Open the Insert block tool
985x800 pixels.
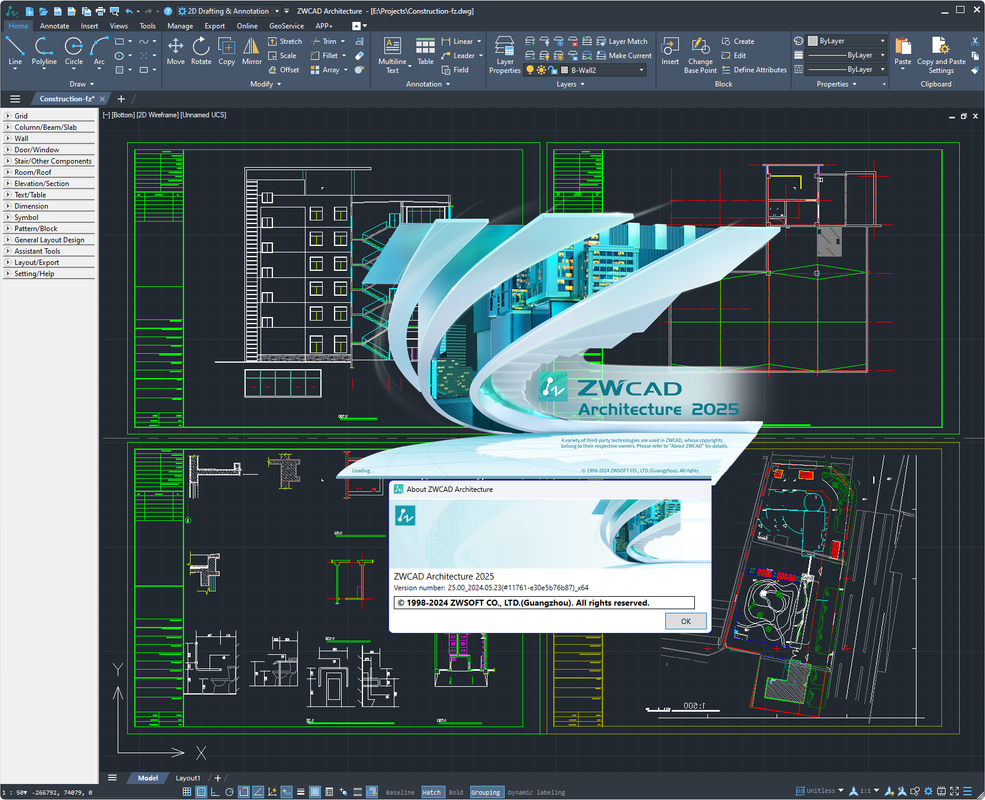pos(670,51)
